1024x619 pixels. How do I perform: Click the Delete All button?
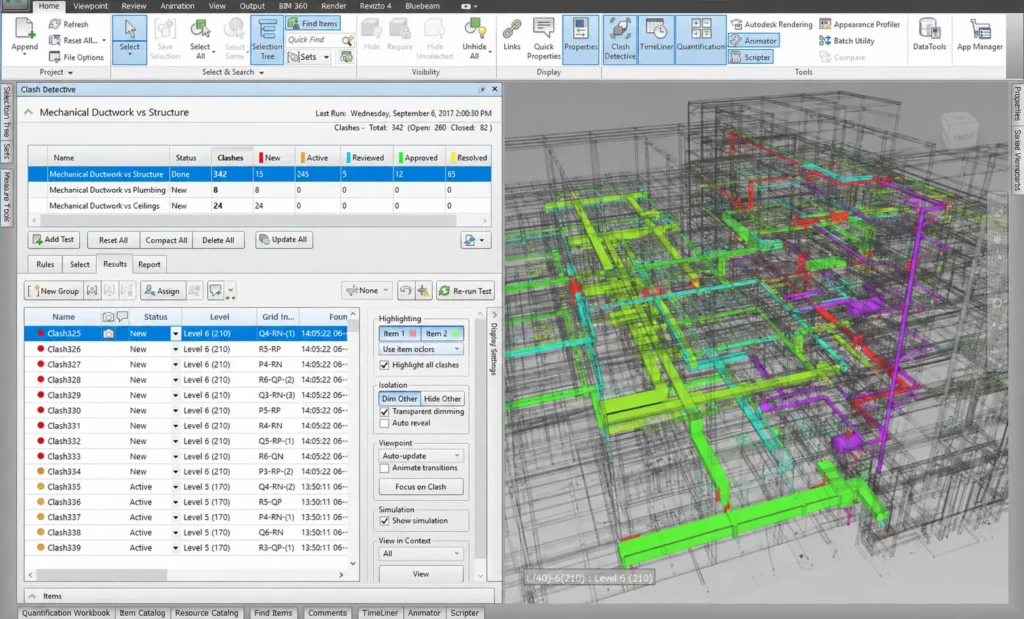[218, 240]
